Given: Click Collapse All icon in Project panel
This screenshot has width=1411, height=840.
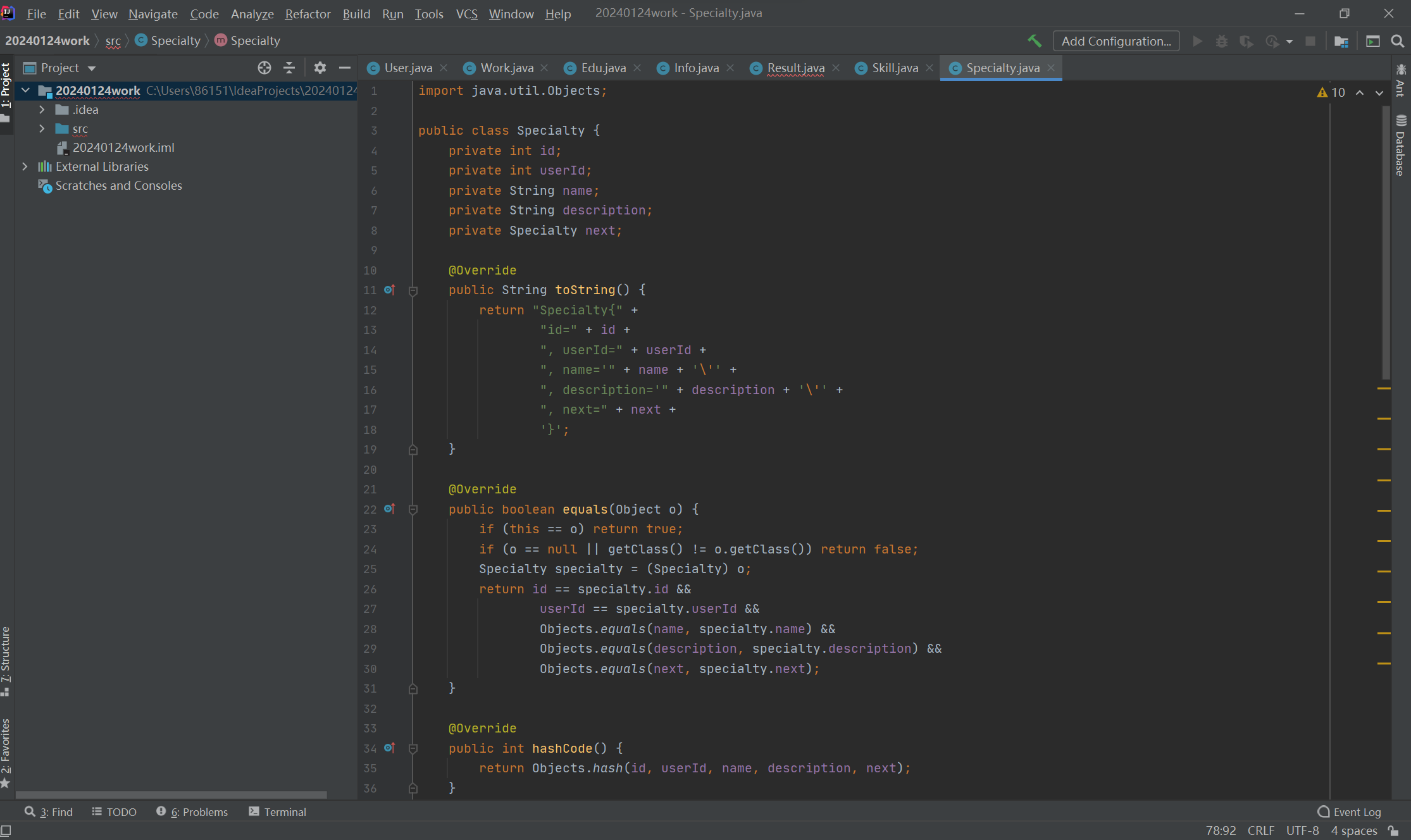Looking at the screenshot, I should click(x=289, y=68).
